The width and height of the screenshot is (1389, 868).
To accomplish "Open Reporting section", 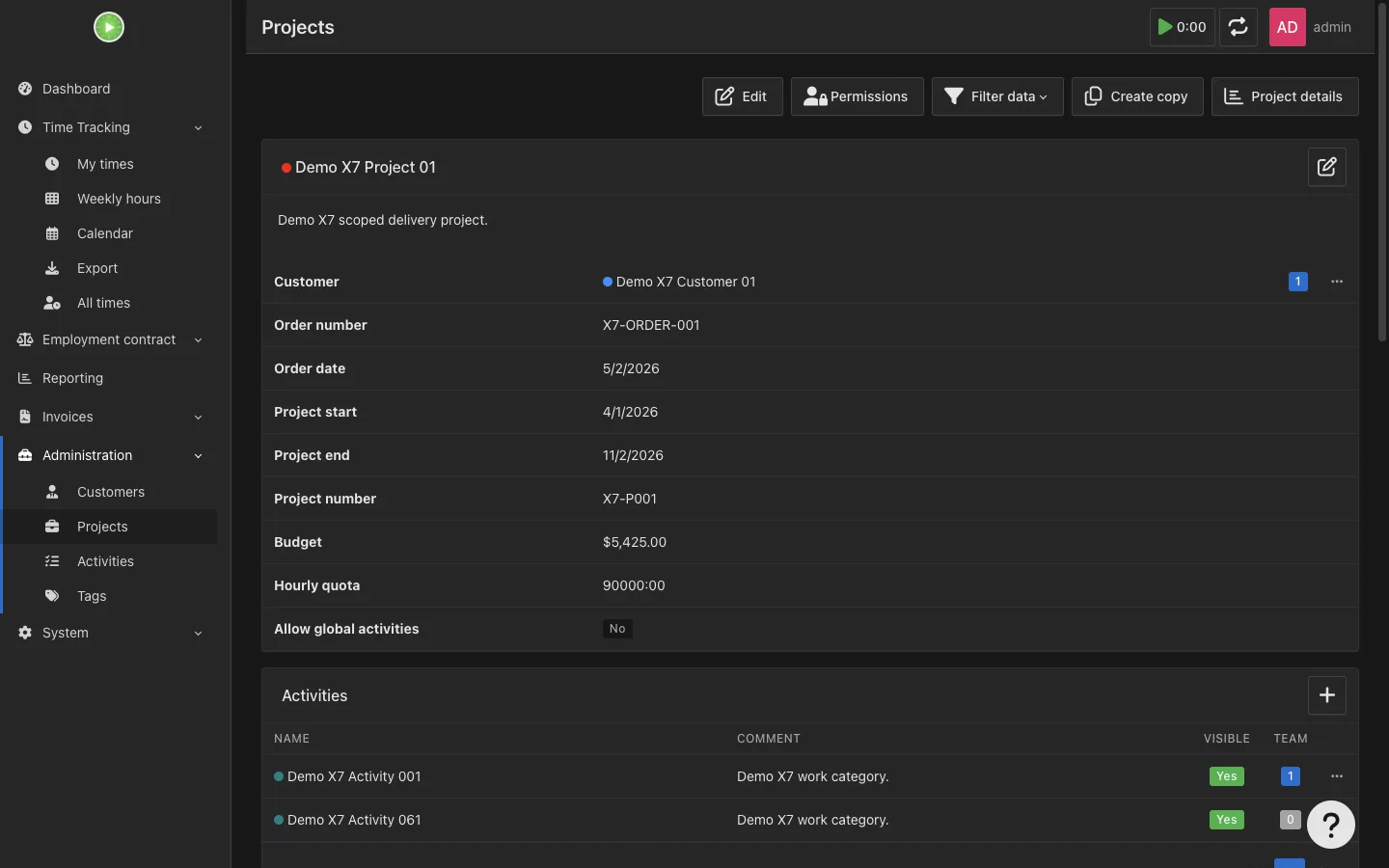I will (x=72, y=378).
